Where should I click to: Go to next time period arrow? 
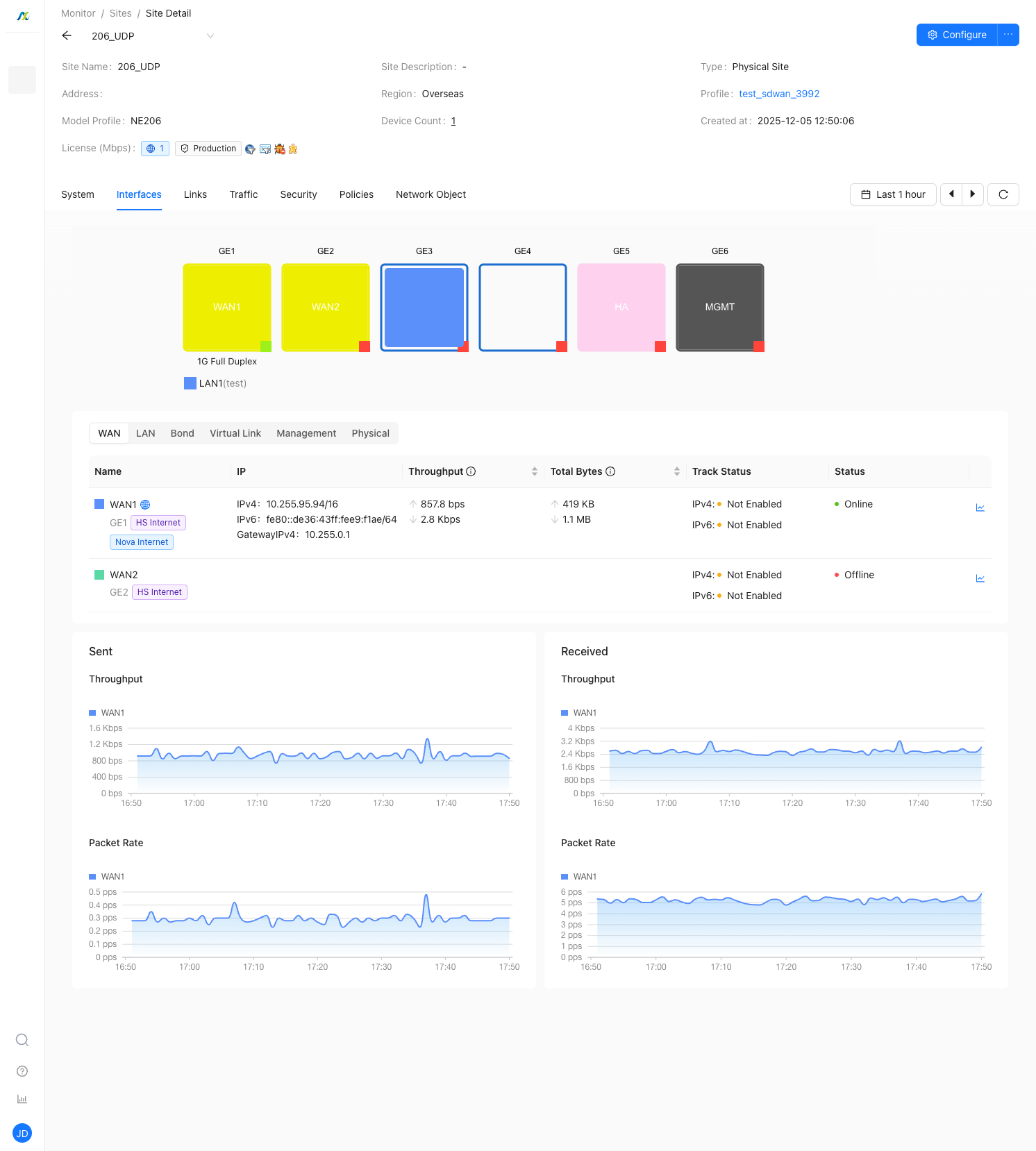pos(973,194)
